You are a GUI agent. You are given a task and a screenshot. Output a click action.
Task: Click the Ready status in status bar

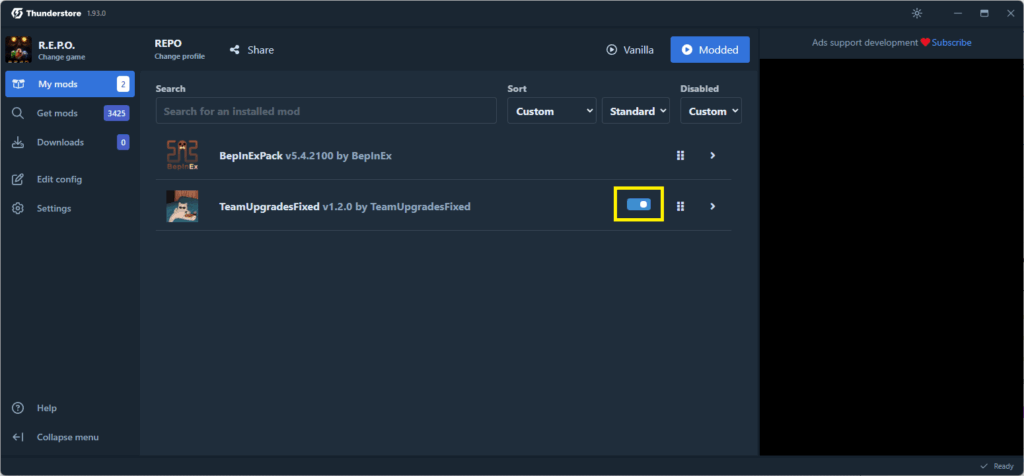(x=997, y=466)
